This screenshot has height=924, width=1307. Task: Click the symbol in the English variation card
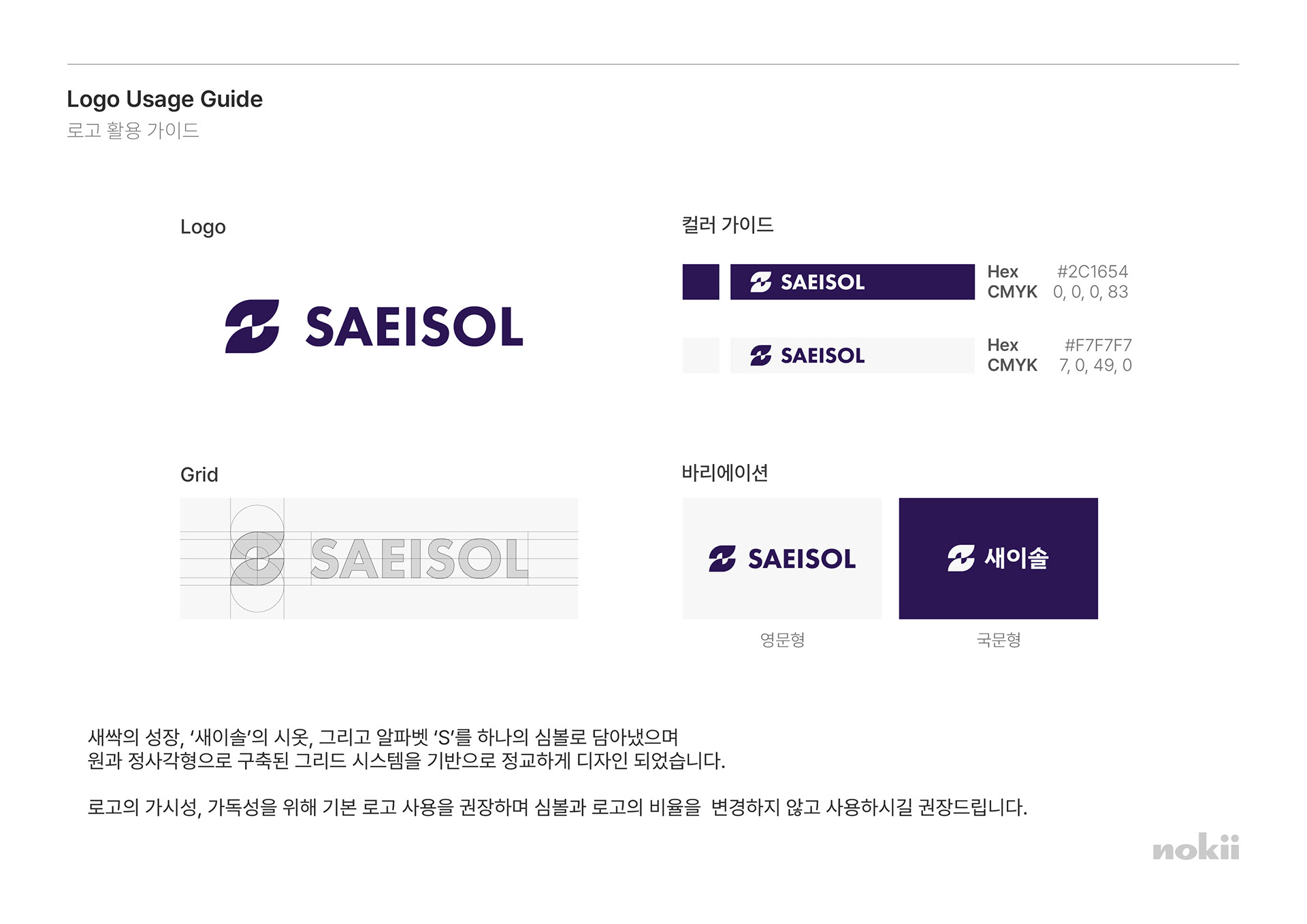pos(722,559)
